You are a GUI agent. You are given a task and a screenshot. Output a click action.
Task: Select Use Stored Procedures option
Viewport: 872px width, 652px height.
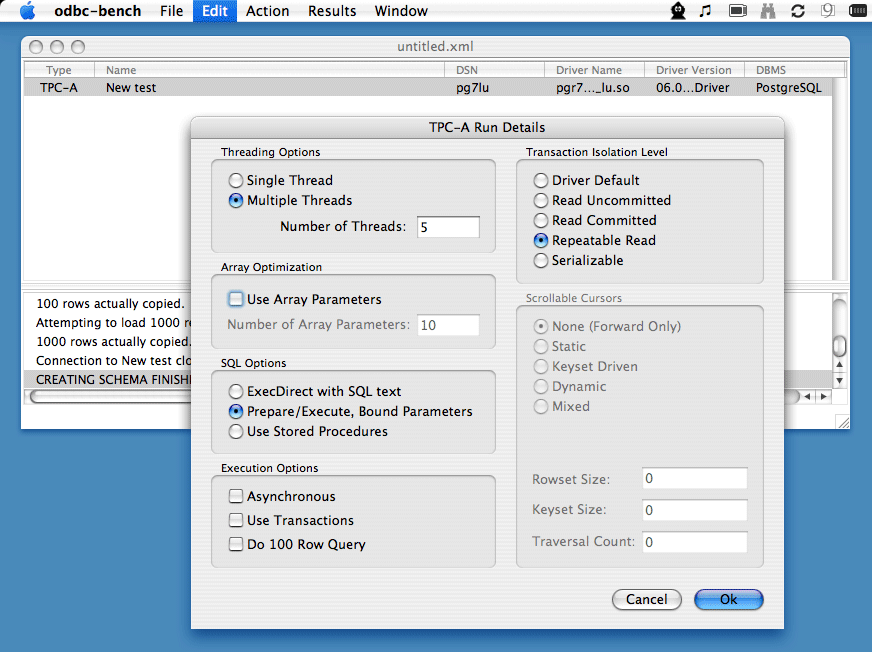236,432
